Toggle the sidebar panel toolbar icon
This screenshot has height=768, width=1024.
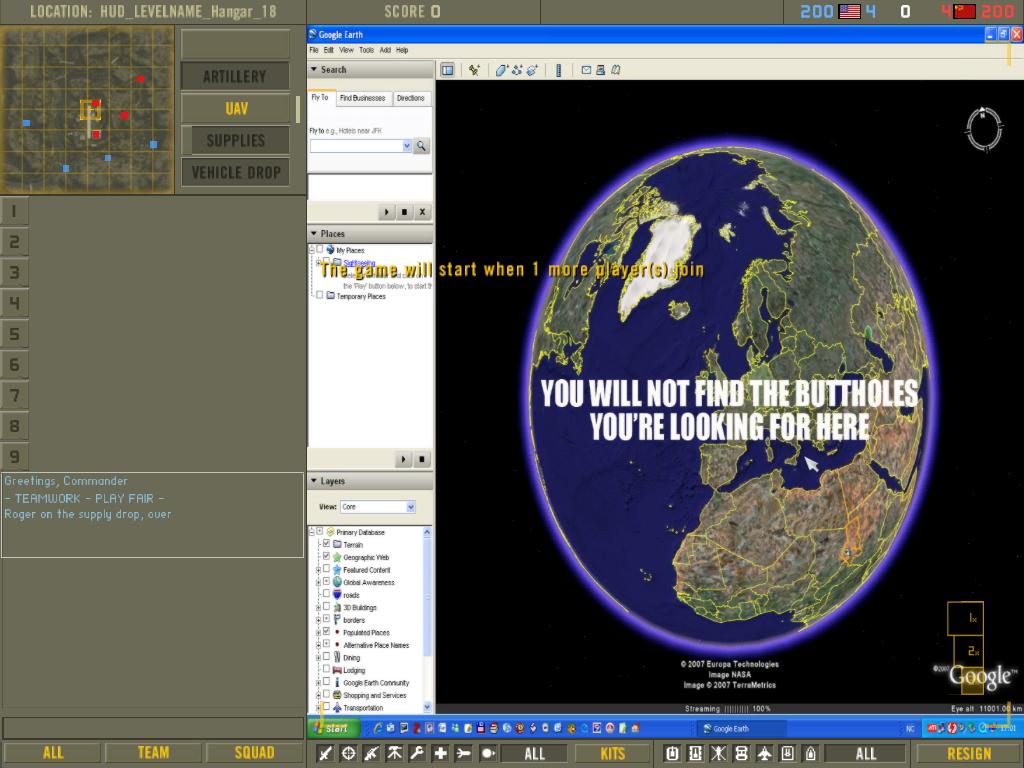447,70
